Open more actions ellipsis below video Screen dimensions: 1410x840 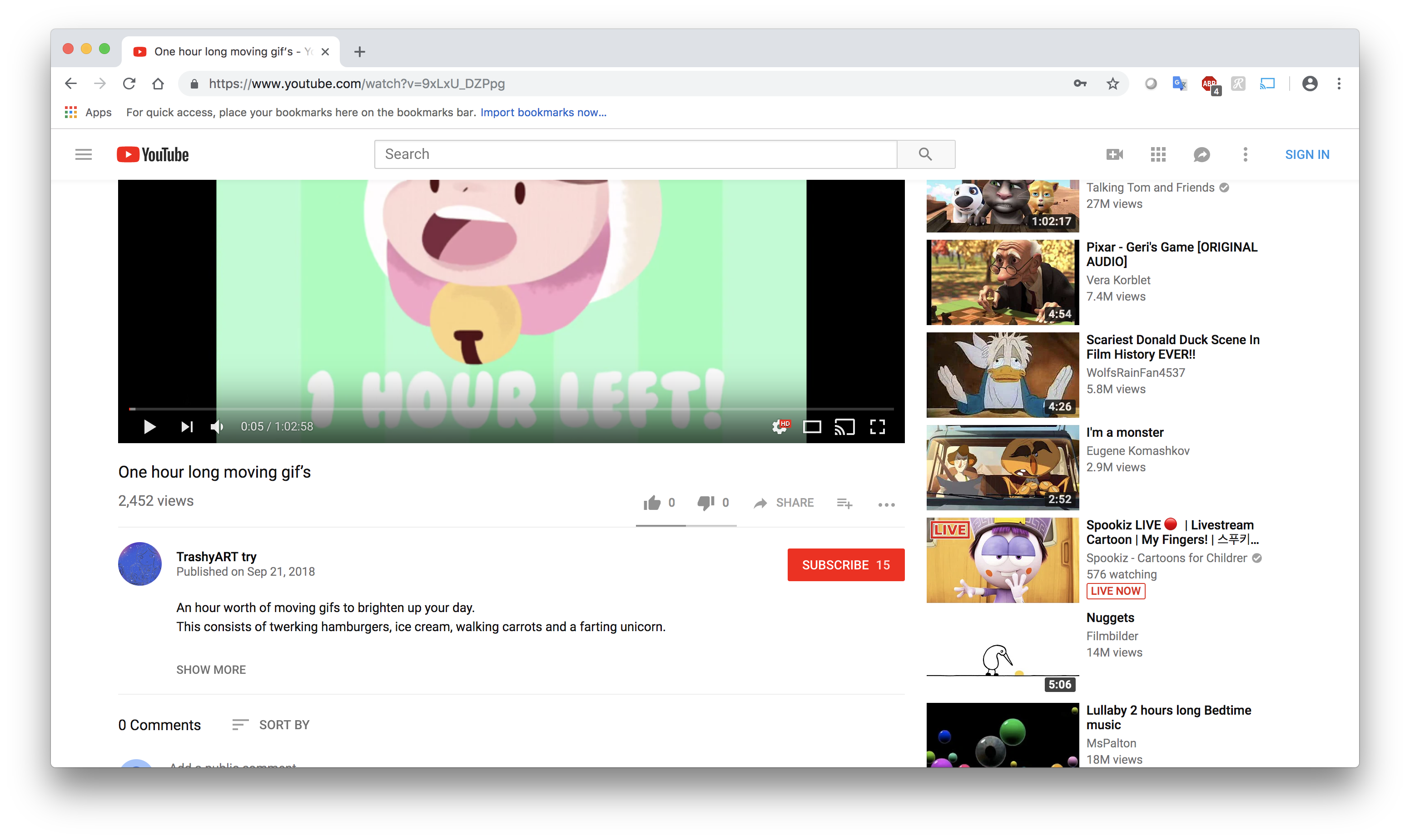tap(886, 504)
